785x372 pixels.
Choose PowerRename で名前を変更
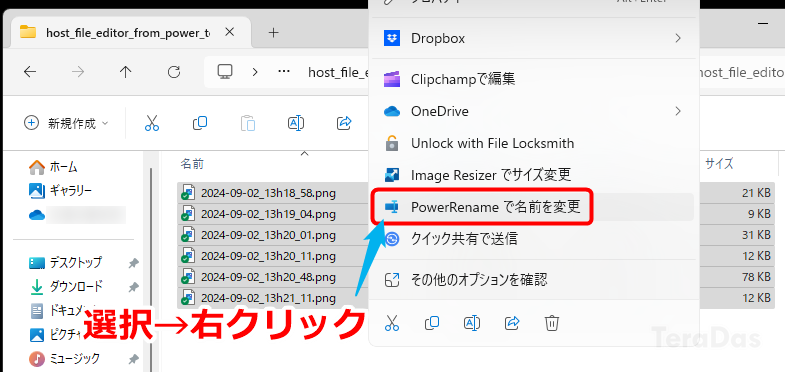[533, 206]
